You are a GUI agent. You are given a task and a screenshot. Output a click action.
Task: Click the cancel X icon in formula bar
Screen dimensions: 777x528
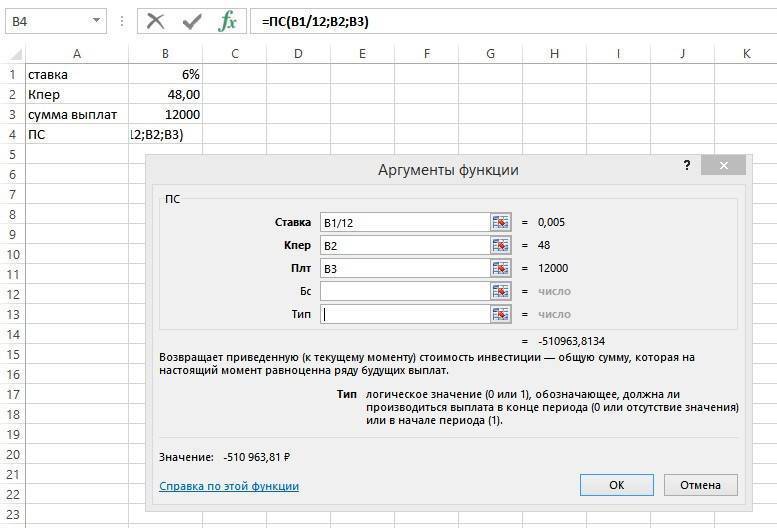[155, 20]
